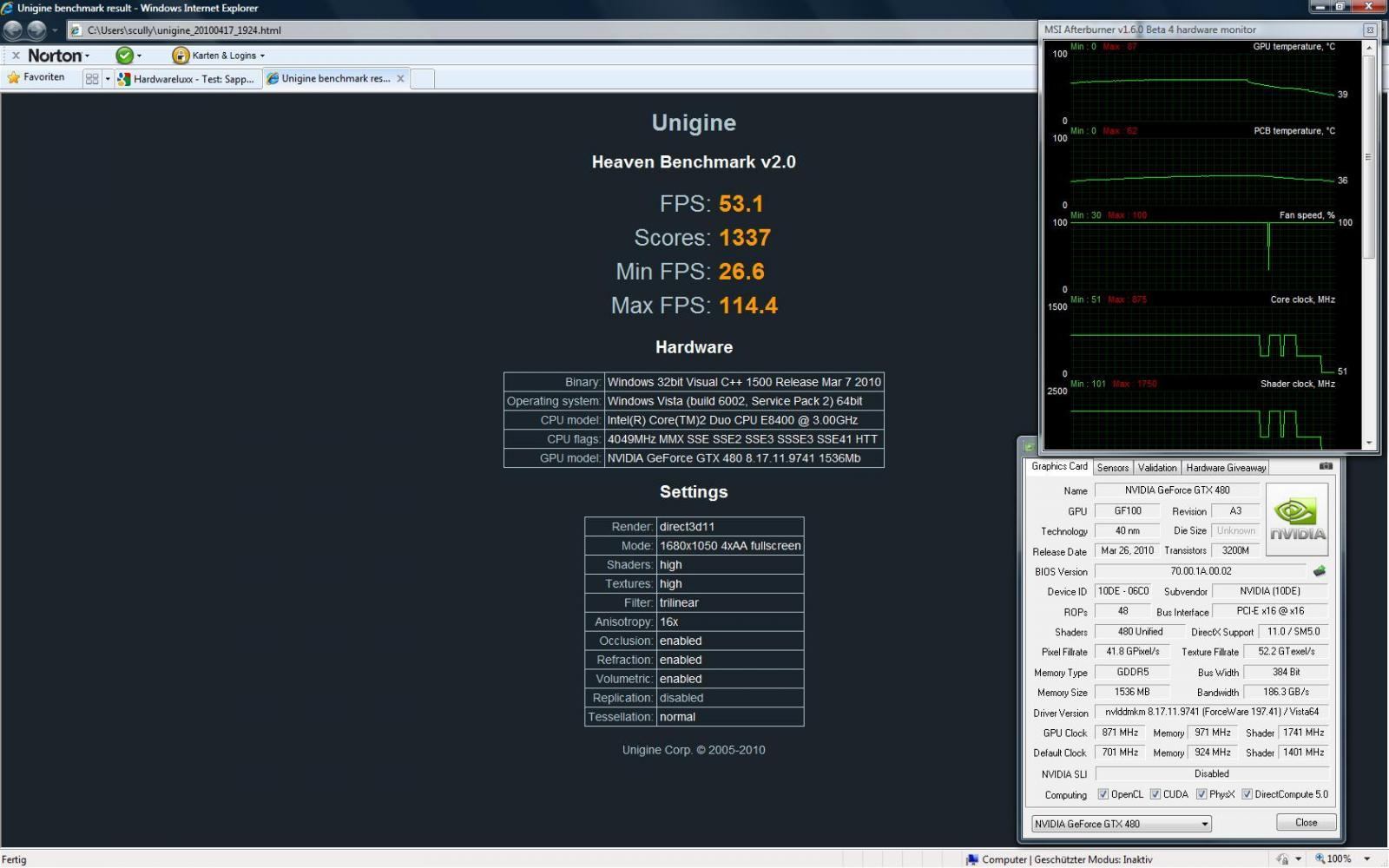The height and width of the screenshot is (868, 1389).
Task: Click the GPU-Z window title icon
Action: tap(1030, 447)
